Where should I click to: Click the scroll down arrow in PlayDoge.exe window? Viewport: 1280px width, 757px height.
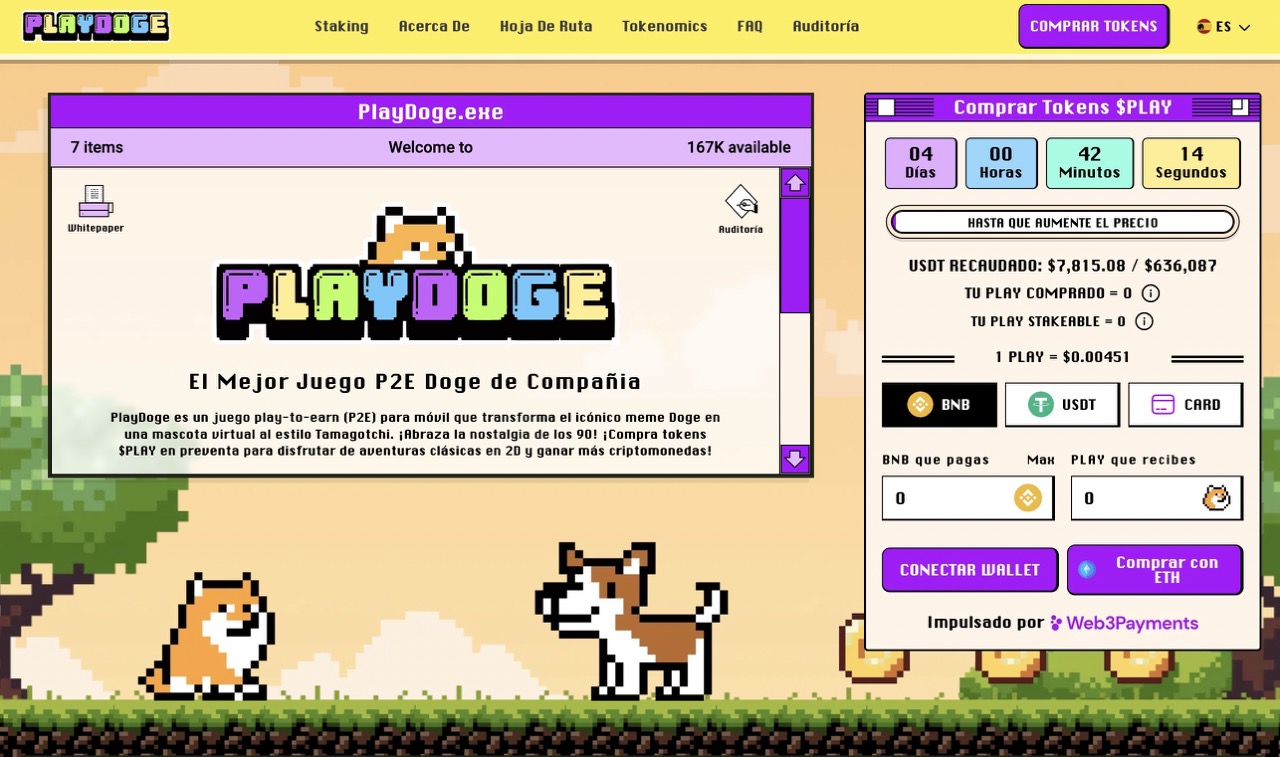(x=795, y=459)
